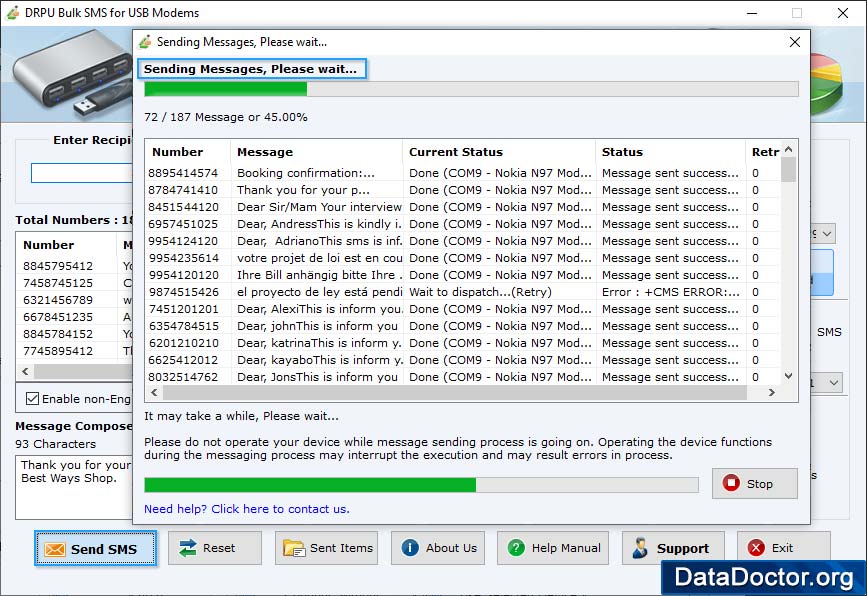Image resolution: width=867 pixels, height=596 pixels.
Task: Click the Sending Messages, Please wait... label box
Action: coord(252,69)
